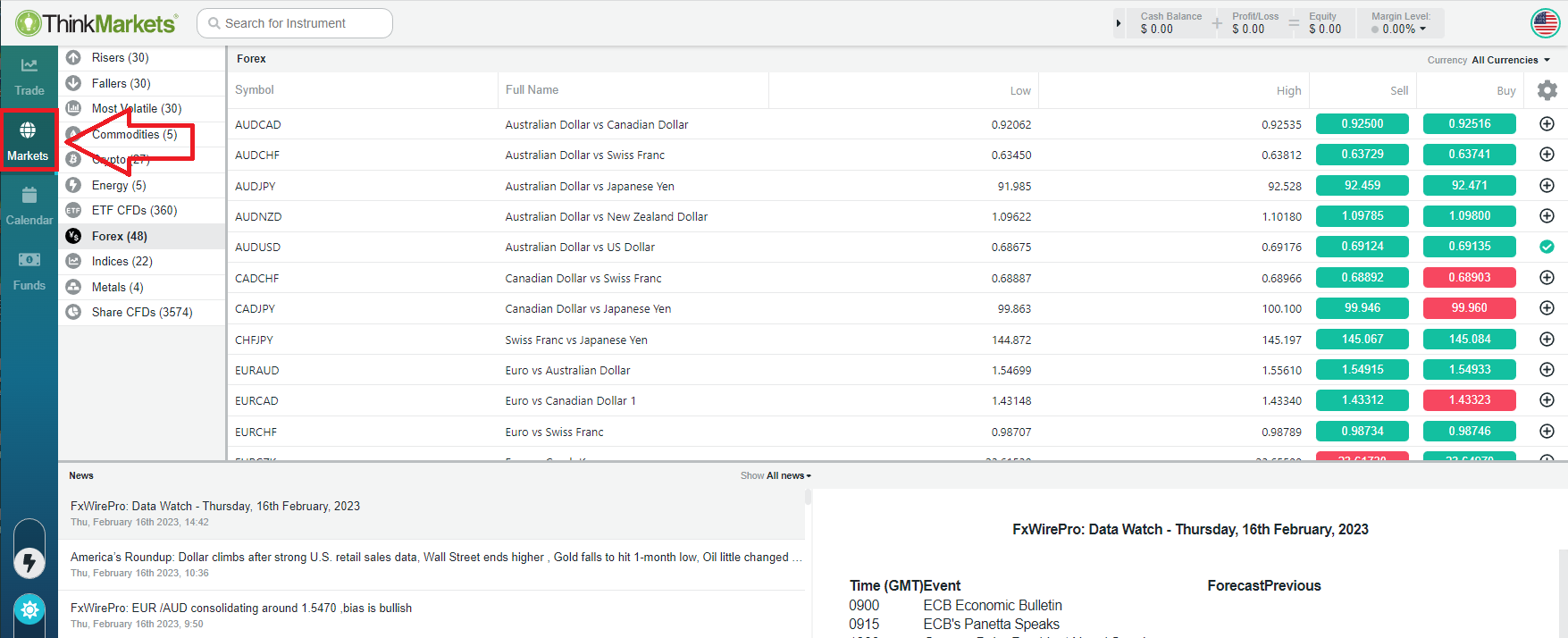
Task: Open the All Currencies dropdown
Action: [x=1510, y=60]
